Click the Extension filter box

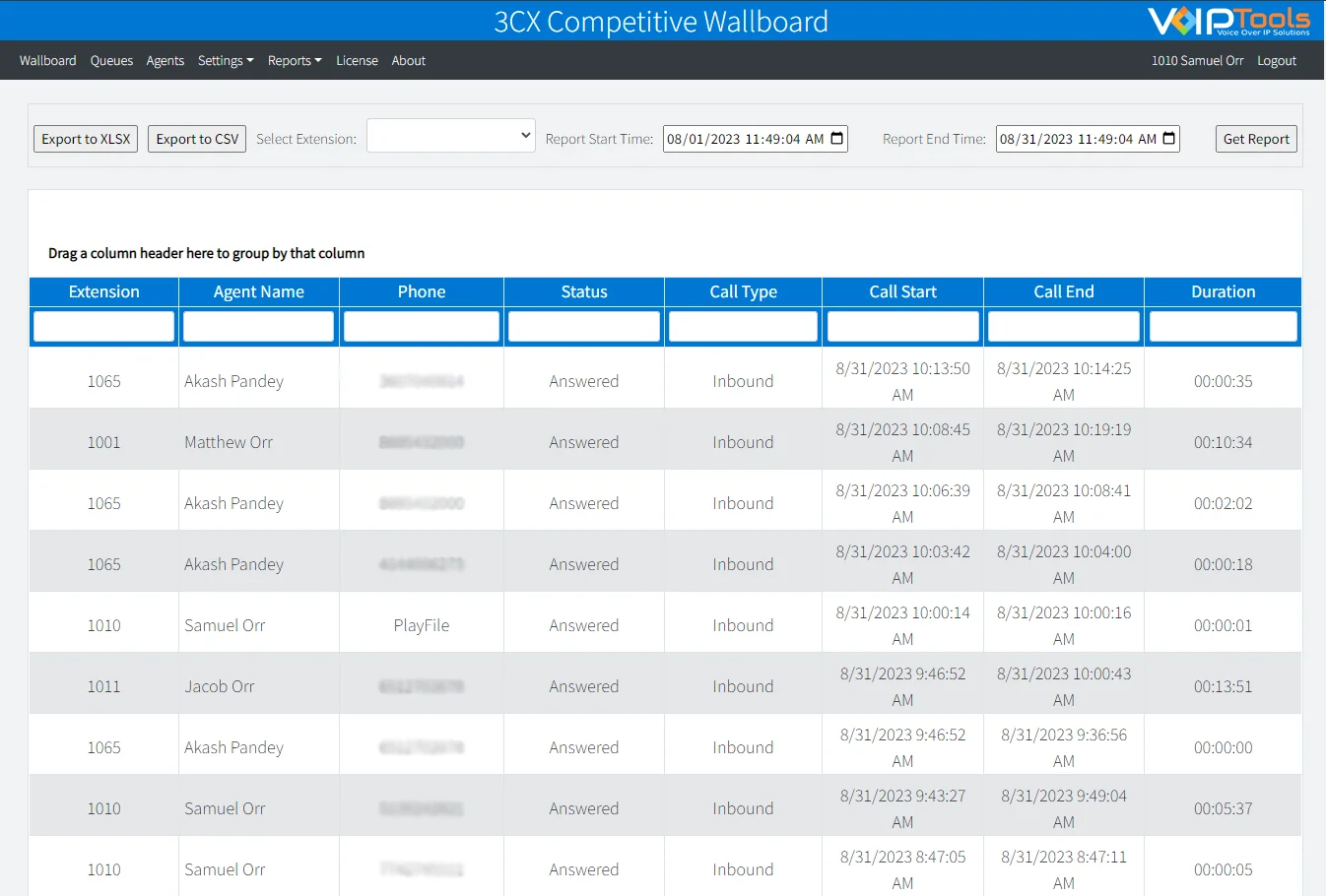pos(104,326)
